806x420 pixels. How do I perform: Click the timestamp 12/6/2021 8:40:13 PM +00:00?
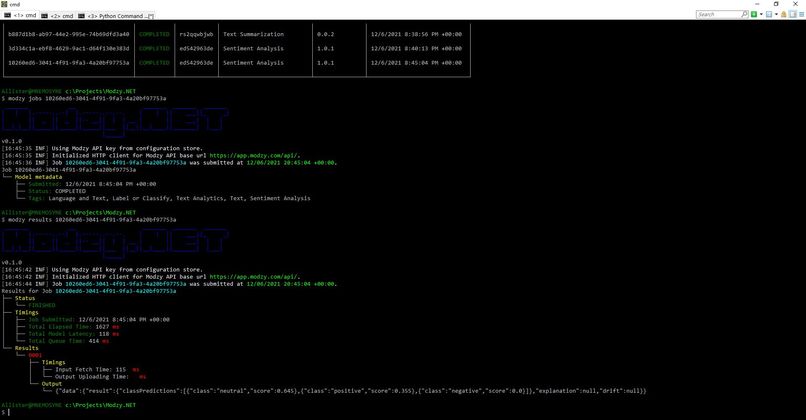pos(416,48)
